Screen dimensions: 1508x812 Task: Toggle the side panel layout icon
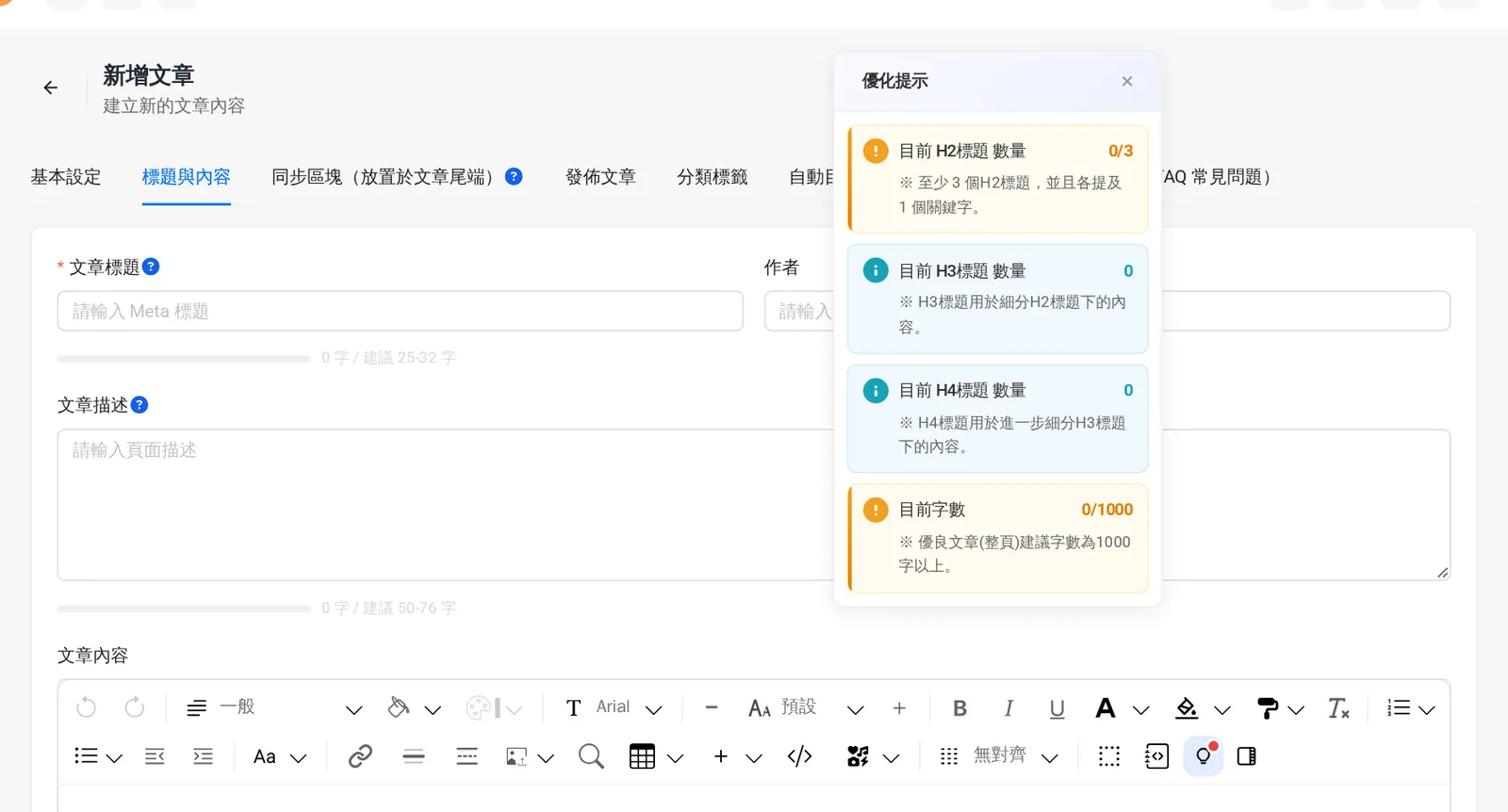pos(1246,756)
